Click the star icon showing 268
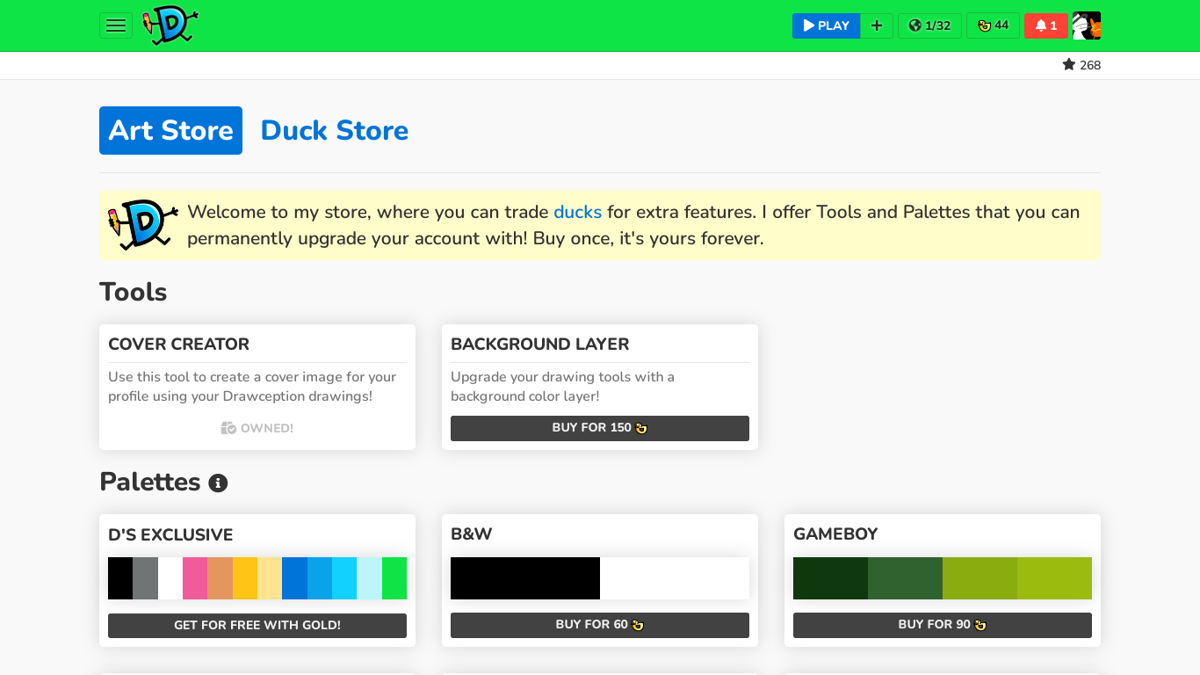The image size is (1200, 675). 1081,64
